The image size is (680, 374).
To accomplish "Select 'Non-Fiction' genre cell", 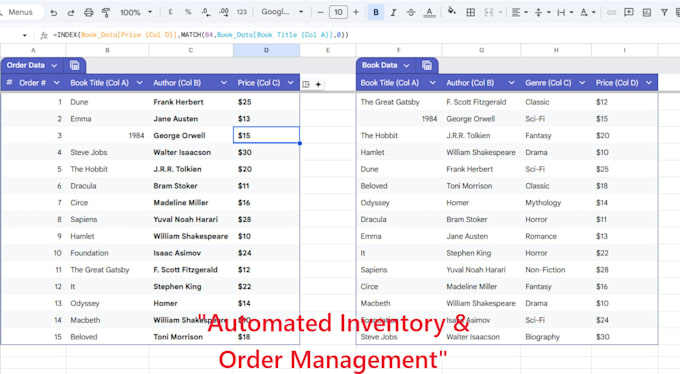I will click(x=545, y=270).
